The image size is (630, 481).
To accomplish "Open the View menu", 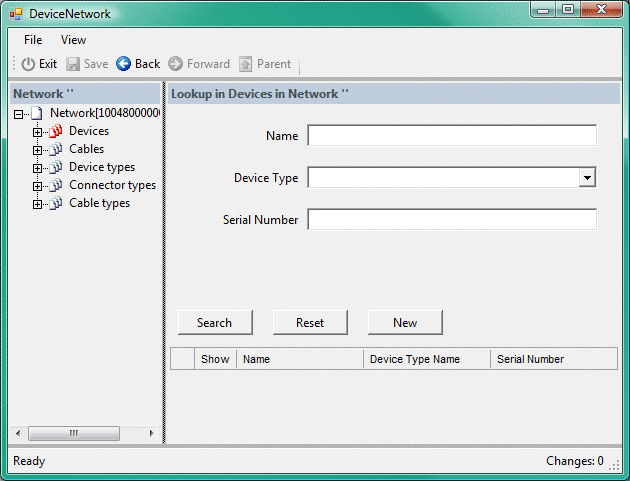I will coord(73,40).
